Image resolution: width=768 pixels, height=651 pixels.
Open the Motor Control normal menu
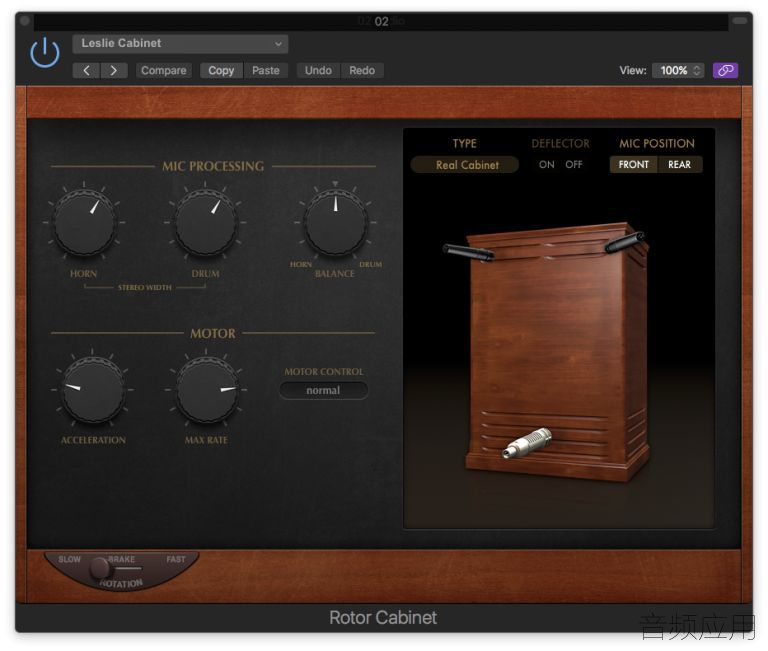(x=323, y=390)
